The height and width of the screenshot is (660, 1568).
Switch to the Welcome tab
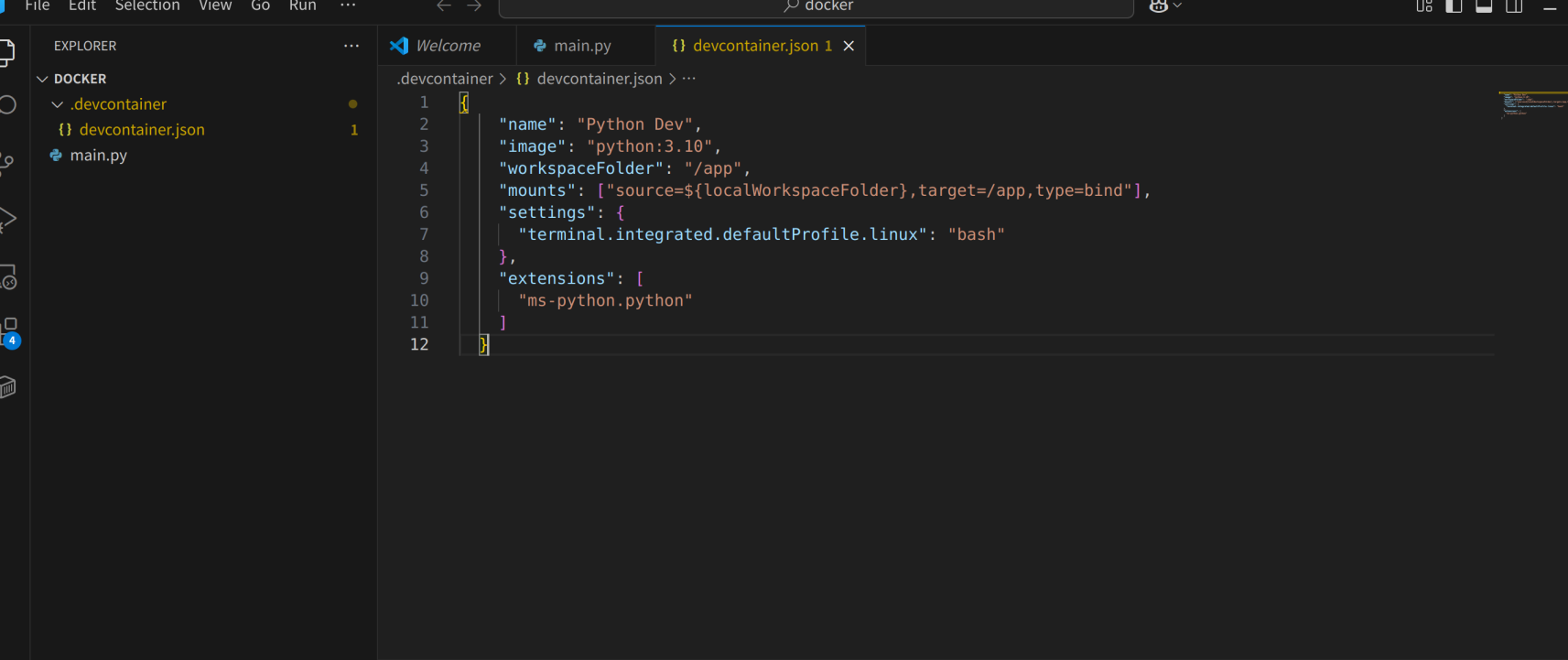pyautogui.click(x=448, y=46)
